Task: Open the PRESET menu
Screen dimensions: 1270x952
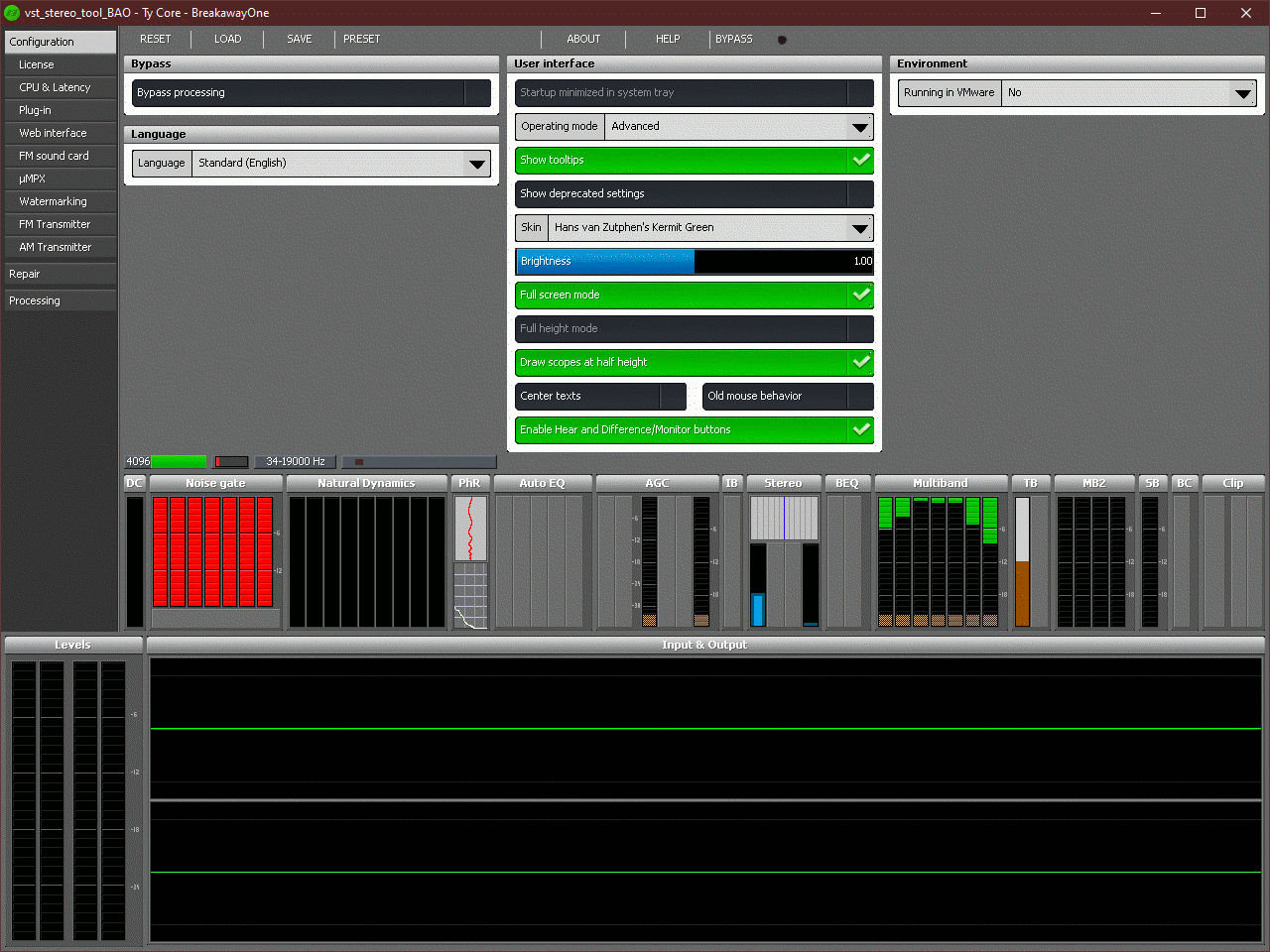Action: (x=361, y=40)
